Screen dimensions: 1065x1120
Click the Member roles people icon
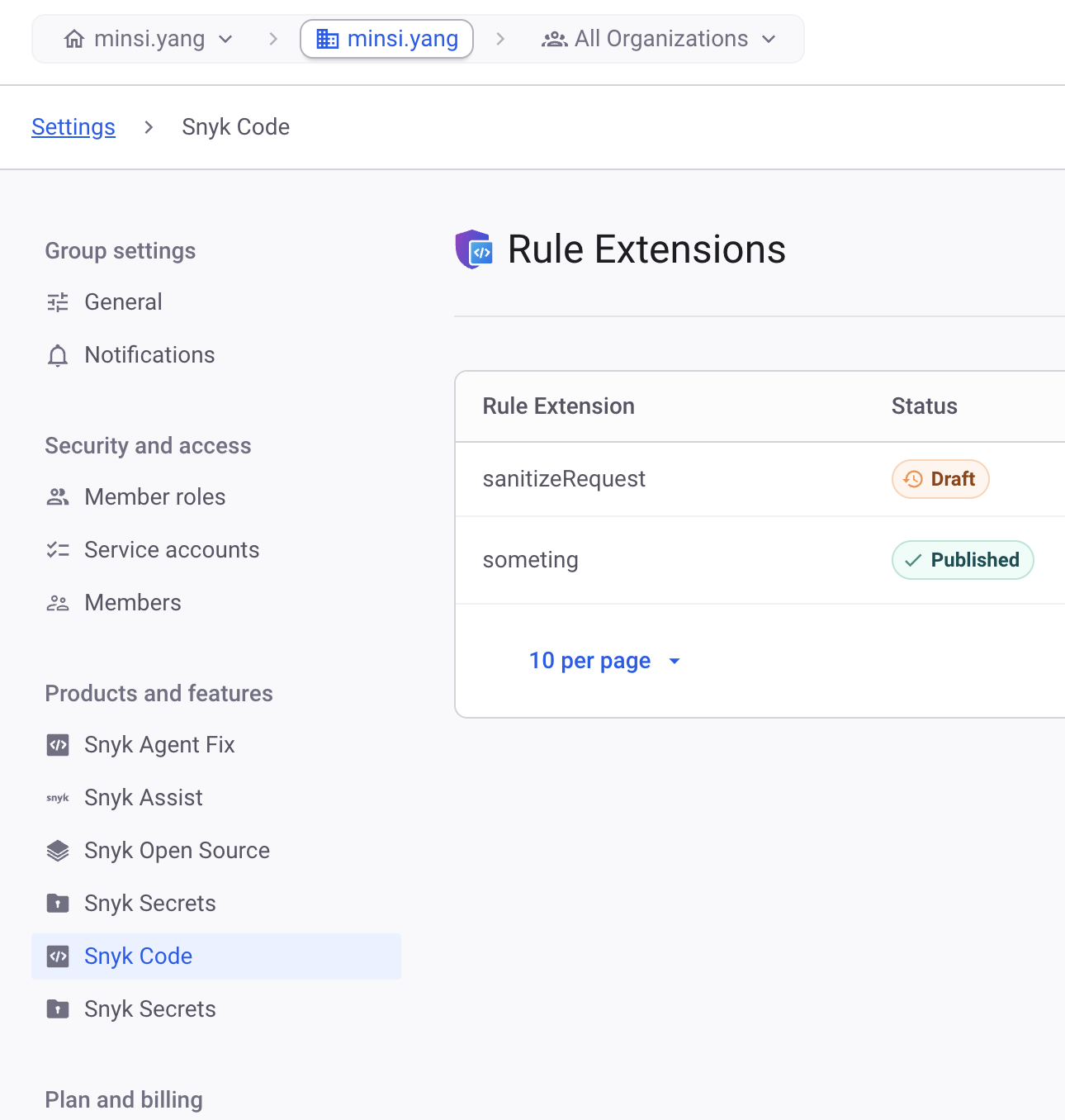[x=58, y=497]
